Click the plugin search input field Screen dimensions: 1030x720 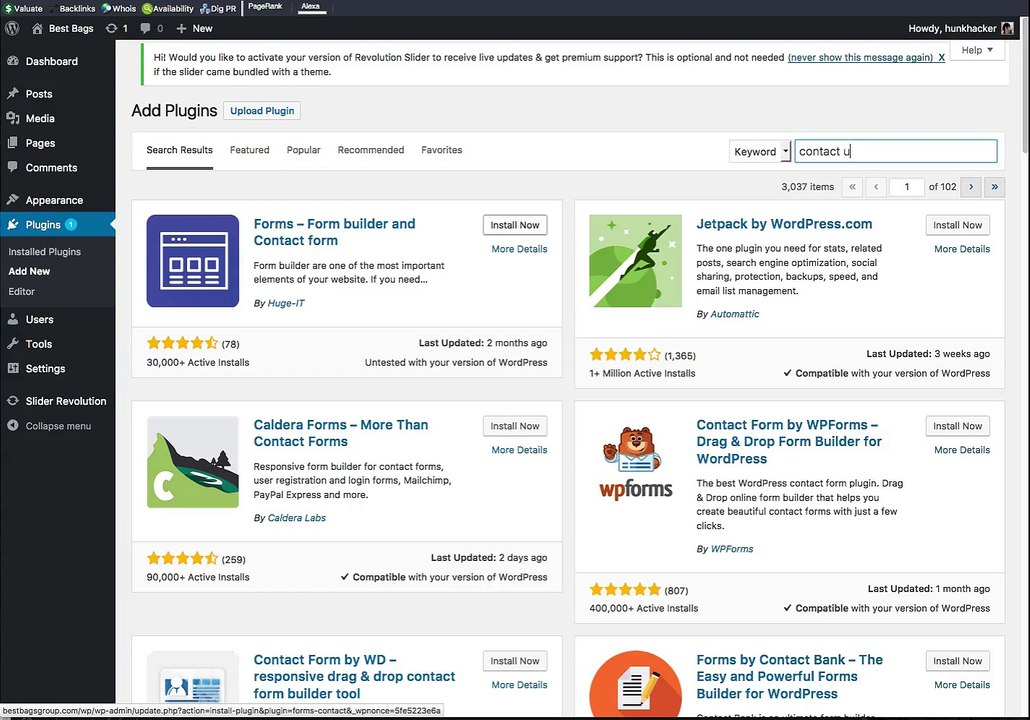[x=896, y=151]
